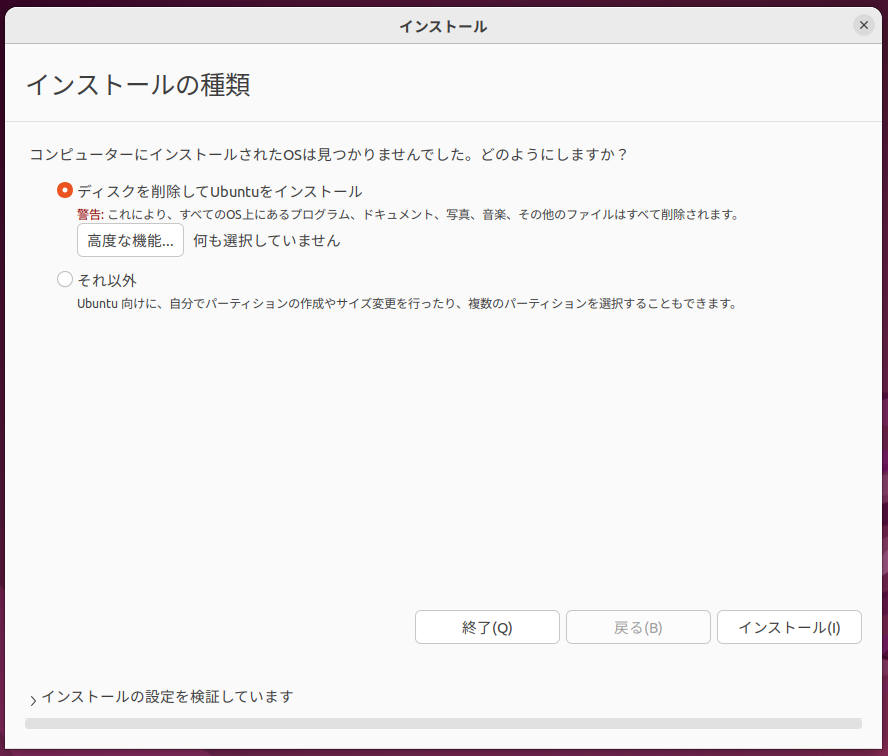Expand the 'インストールの設定を検証しています' details chevron
This screenshot has width=888, height=756.
[x=33, y=701]
